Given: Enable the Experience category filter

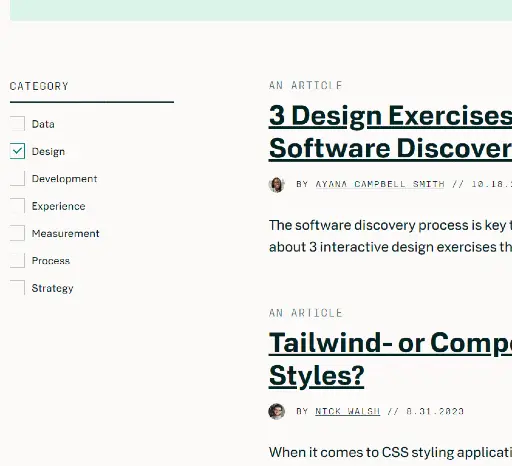Looking at the screenshot, I should (17, 206).
